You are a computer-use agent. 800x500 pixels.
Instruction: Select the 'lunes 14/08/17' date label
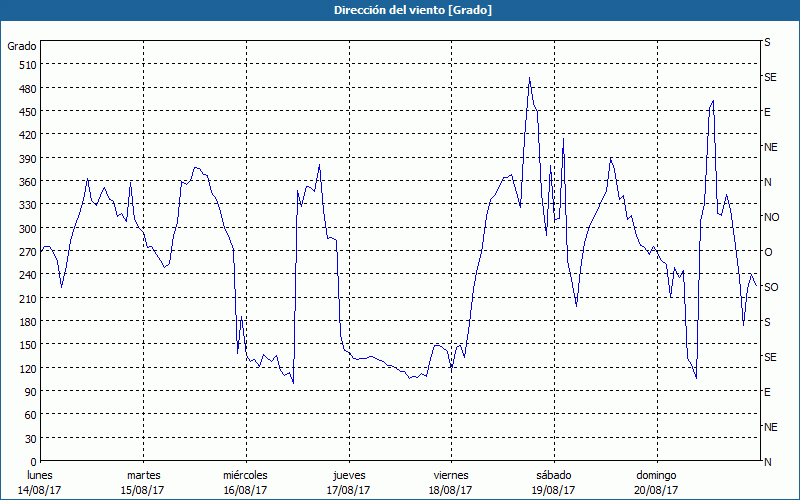coord(40,482)
